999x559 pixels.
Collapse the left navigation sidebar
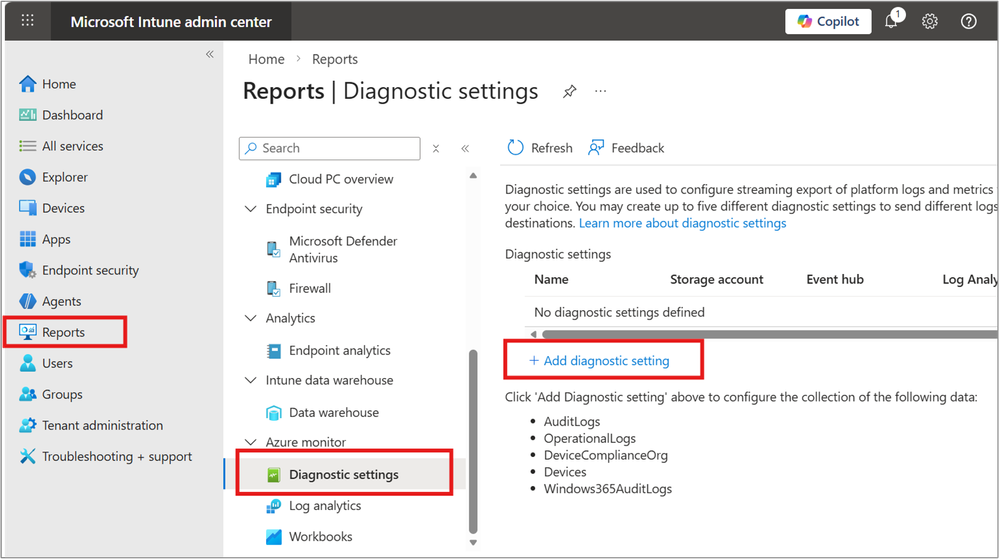click(210, 54)
